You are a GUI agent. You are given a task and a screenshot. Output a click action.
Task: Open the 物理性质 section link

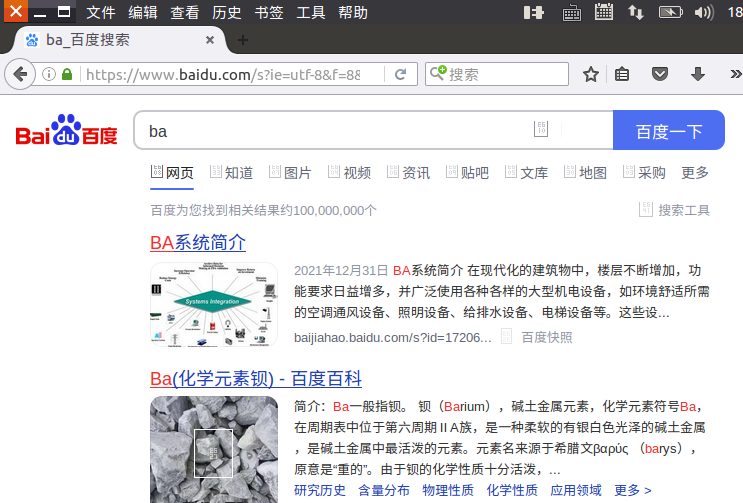(448, 490)
